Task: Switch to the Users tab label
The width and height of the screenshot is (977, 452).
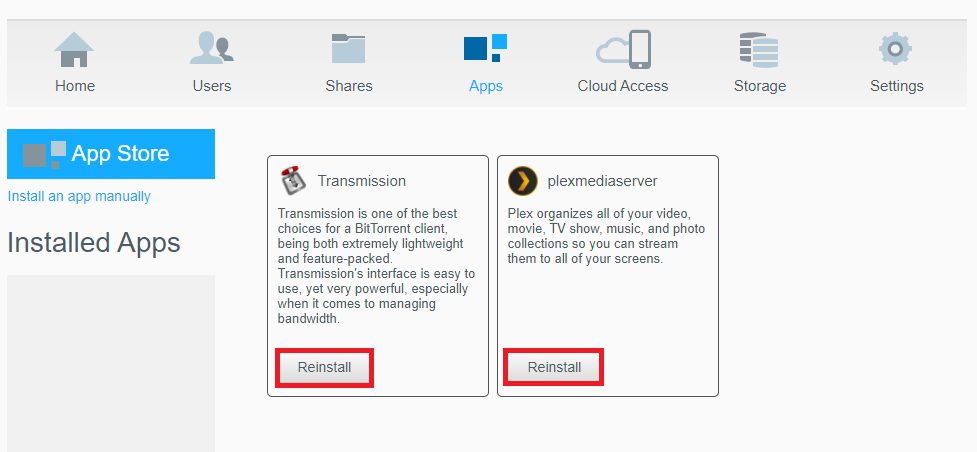Action: 212,86
